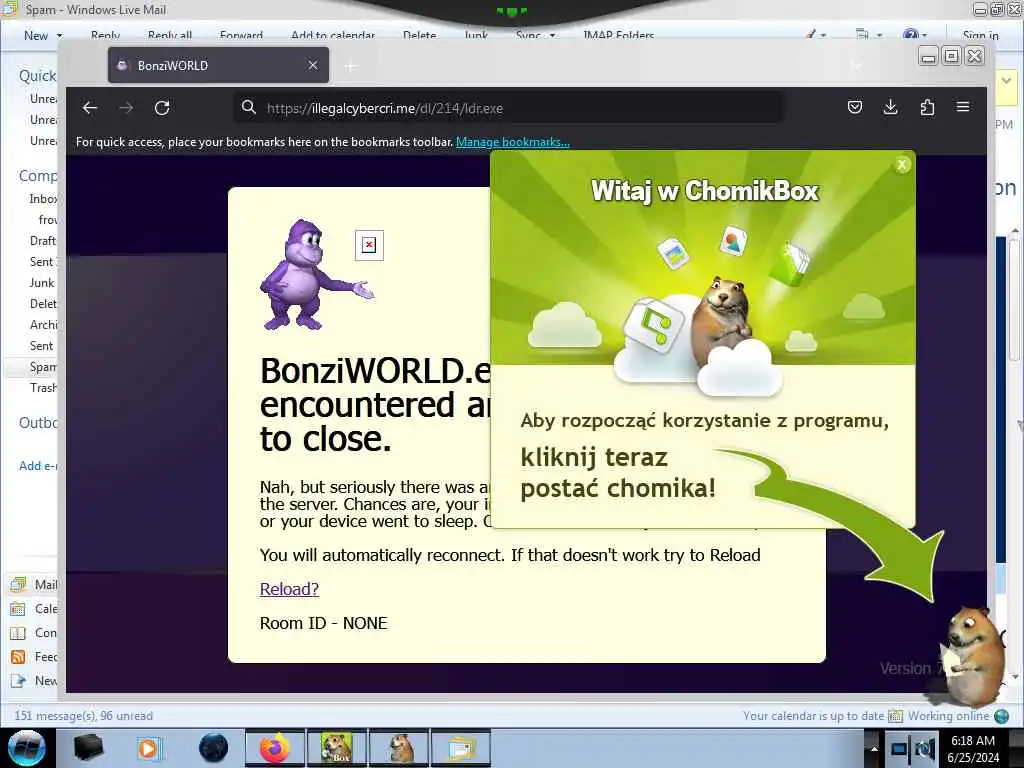Click Junk in Live Mail toolbar

tap(476, 35)
